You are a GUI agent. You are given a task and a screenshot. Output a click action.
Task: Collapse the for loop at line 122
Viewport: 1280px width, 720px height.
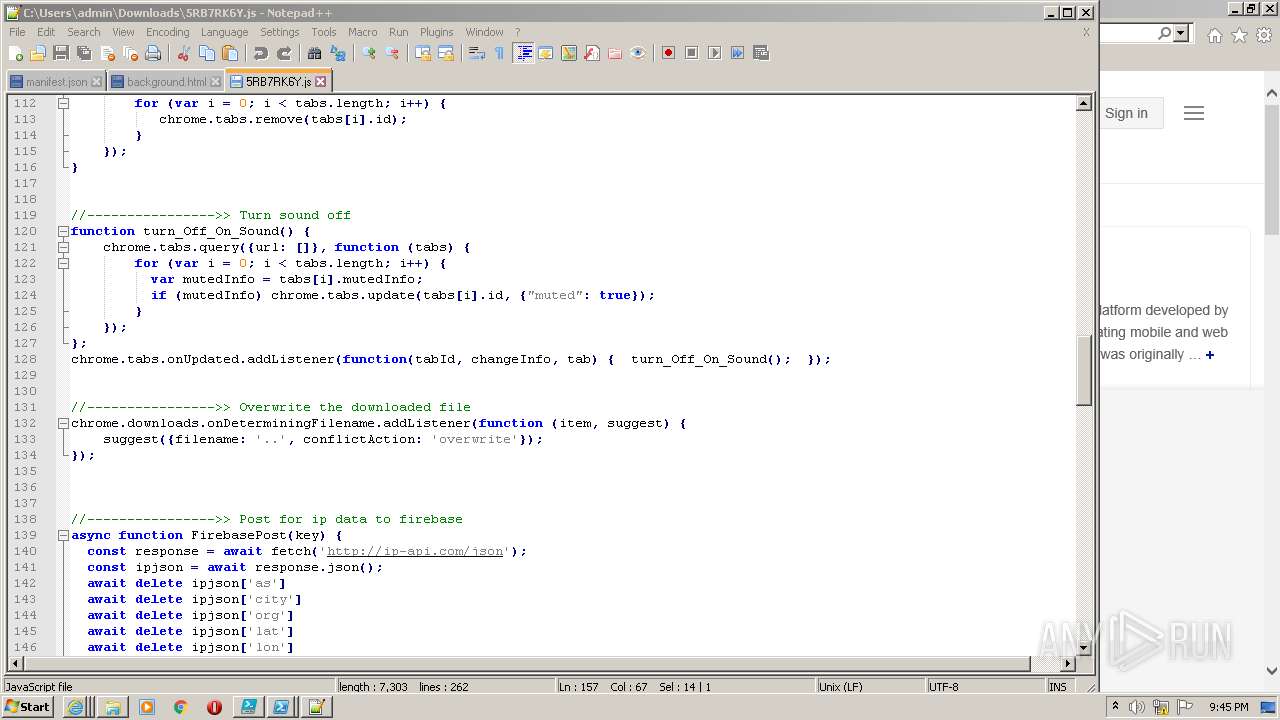click(63, 263)
